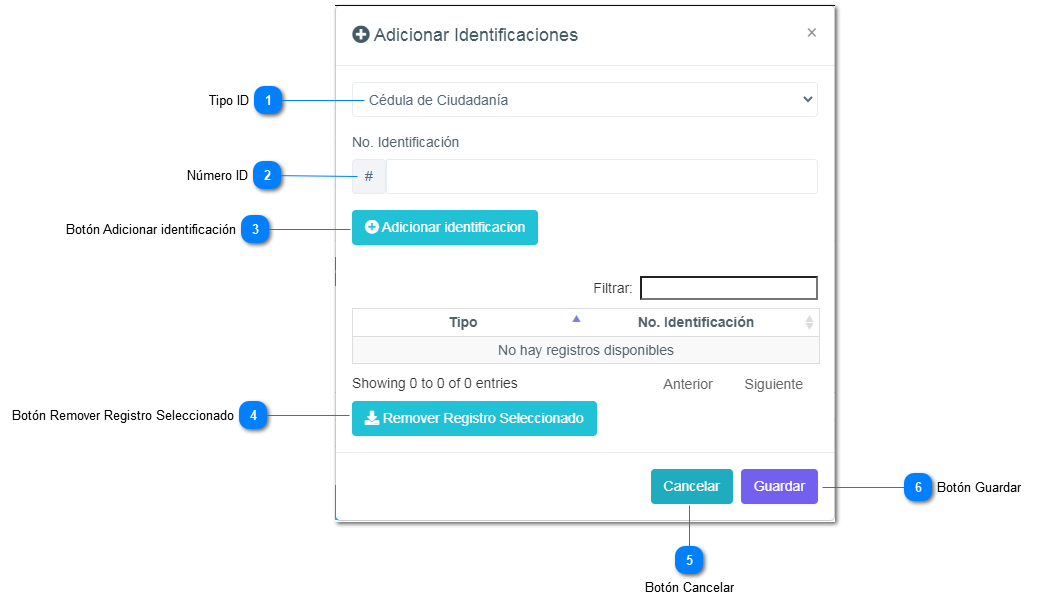Open the Cédula de Ciudadanía dropdown
Image resolution: width=1037 pixels, height=611 pixels.
coord(584,100)
